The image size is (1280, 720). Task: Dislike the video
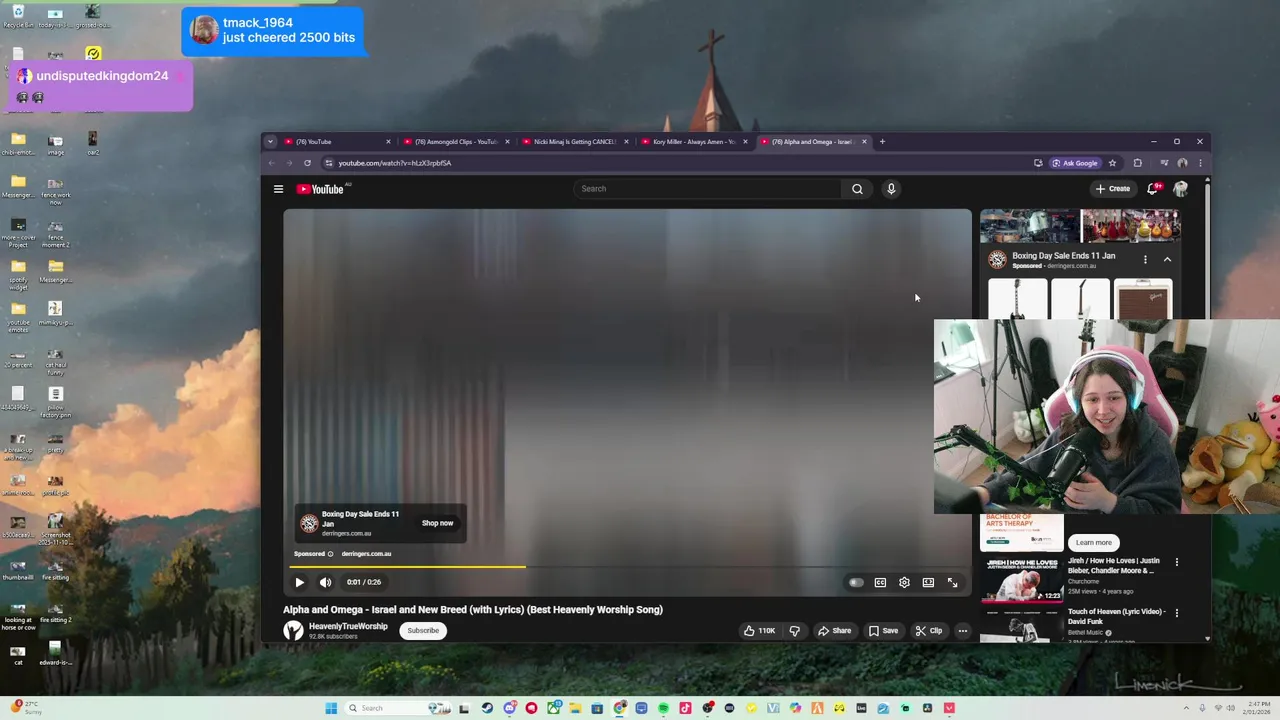[x=795, y=630]
